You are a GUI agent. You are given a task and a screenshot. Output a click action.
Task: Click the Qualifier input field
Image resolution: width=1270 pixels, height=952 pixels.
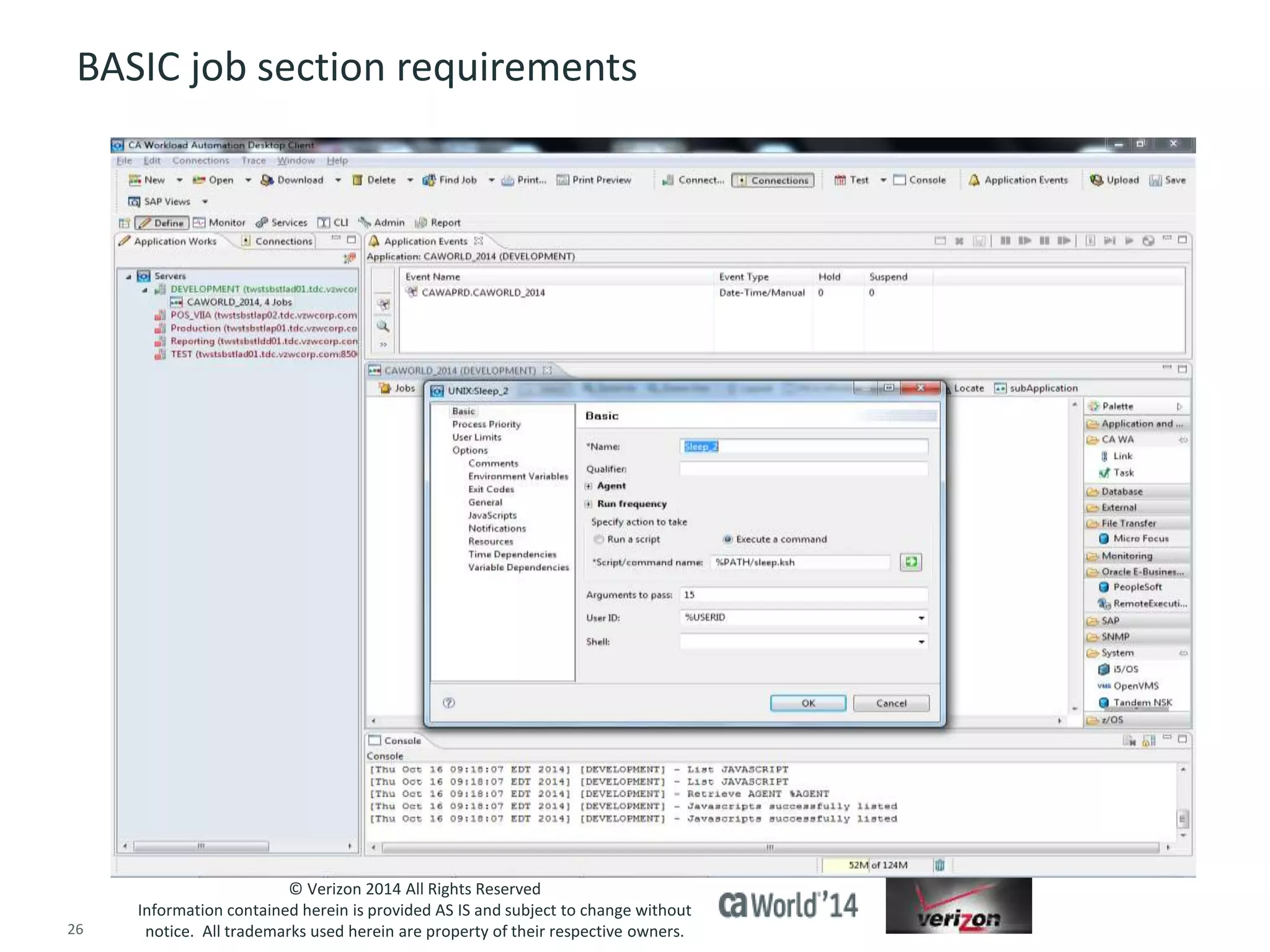click(804, 469)
